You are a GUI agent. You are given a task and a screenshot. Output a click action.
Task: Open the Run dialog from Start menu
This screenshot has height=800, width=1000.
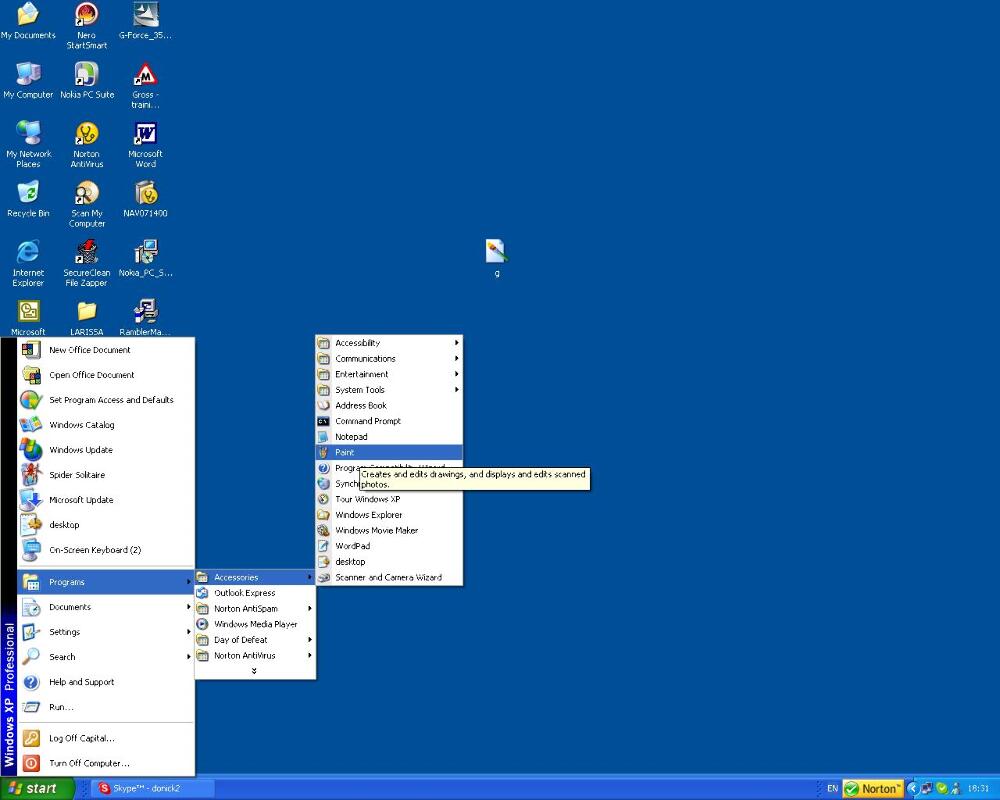pyautogui.click(x=106, y=707)
